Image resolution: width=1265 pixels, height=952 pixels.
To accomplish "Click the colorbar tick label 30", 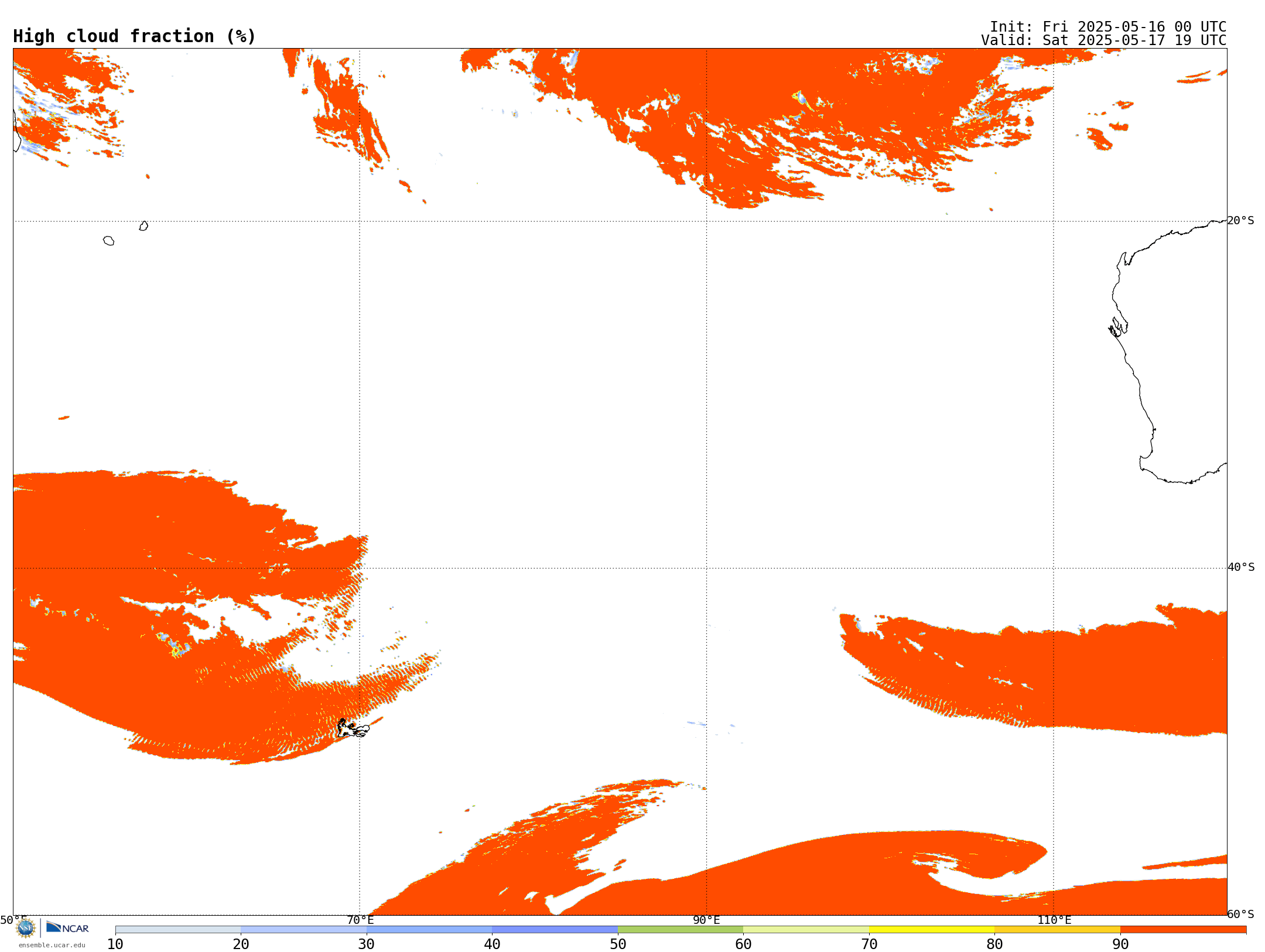I will [x=367, y=944].
